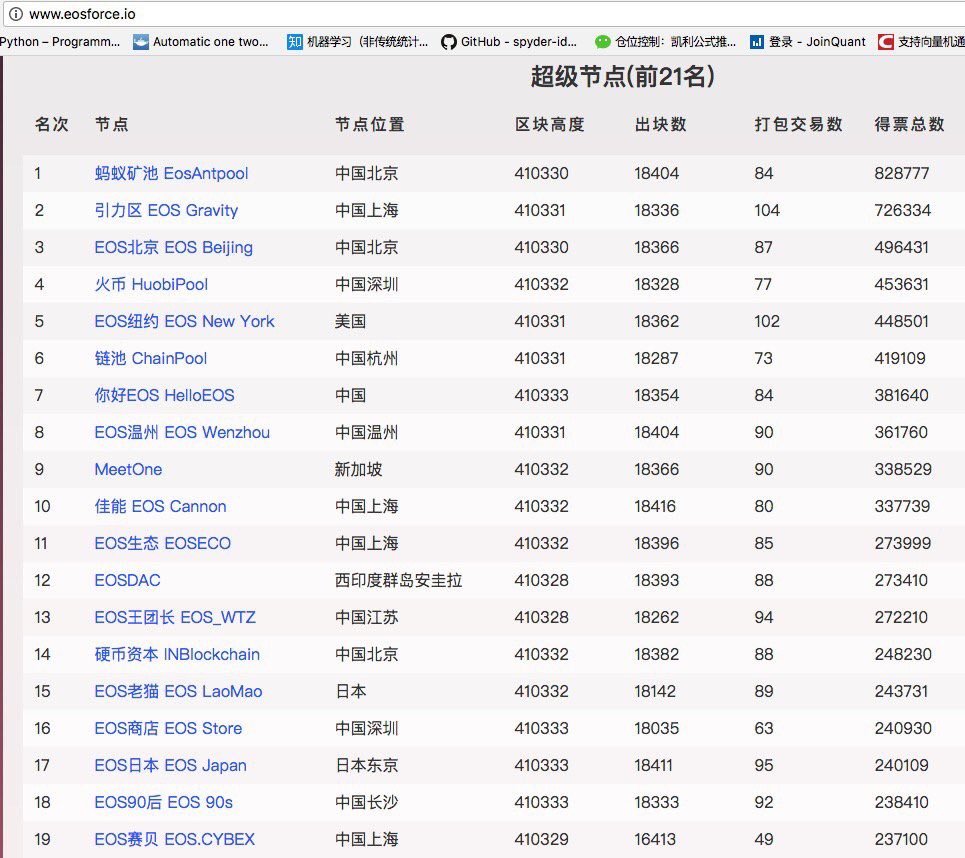
Task: Open the MeetOne node link
Action: (128, 469)
